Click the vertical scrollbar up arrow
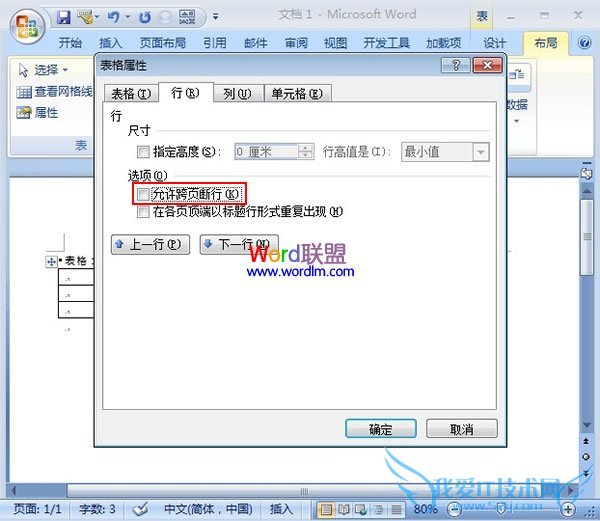600x521 pixels. coord(586,190)
